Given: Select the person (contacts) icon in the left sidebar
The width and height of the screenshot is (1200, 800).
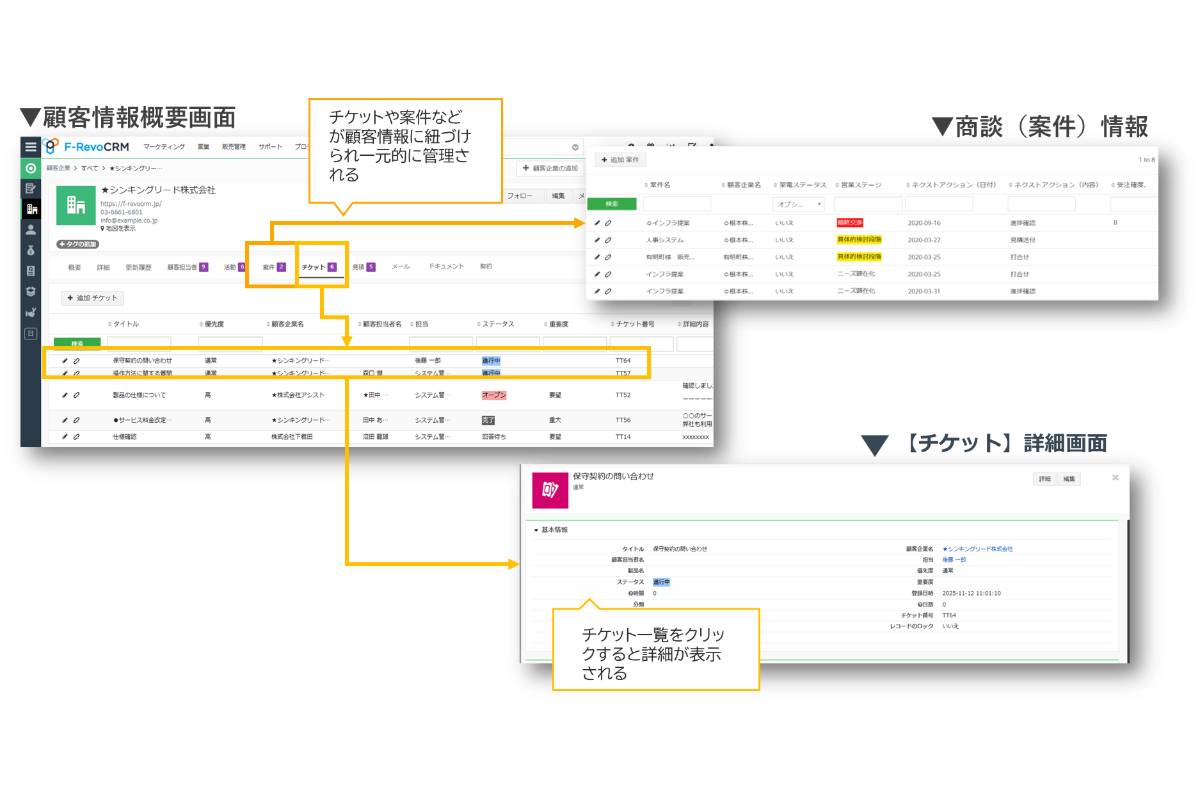Looking at the screenshot, I should pos(31,228).
